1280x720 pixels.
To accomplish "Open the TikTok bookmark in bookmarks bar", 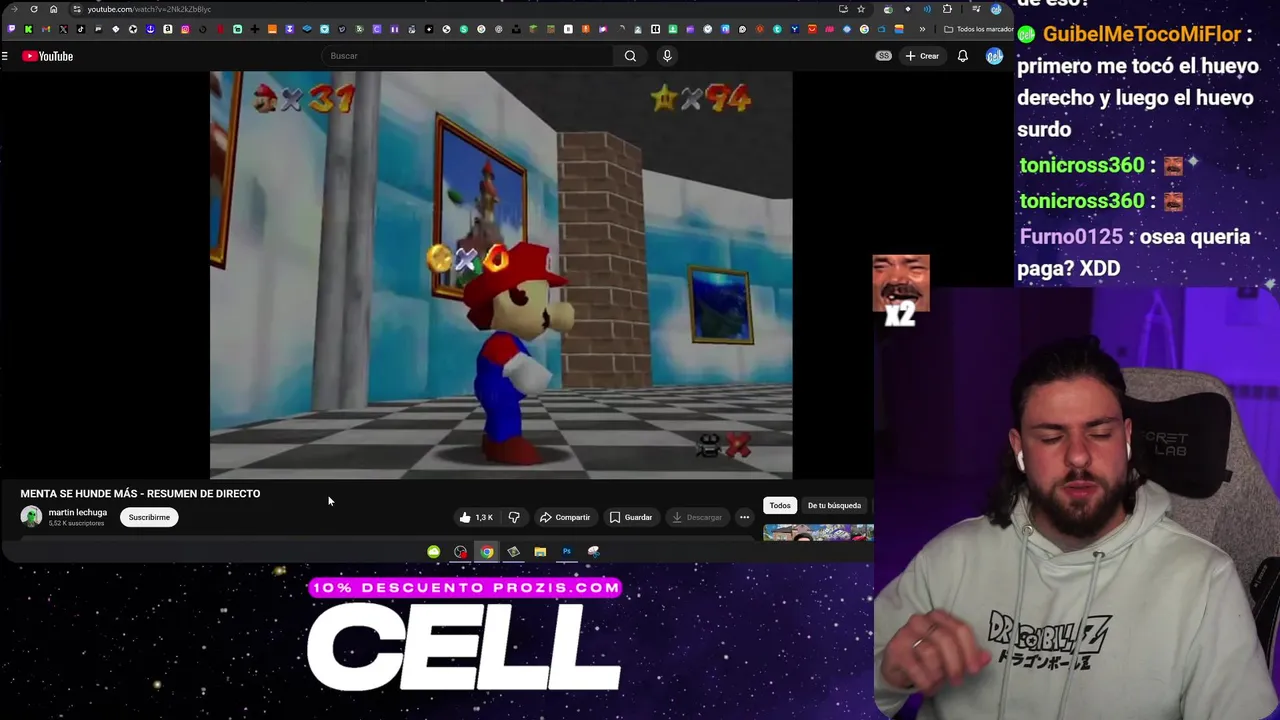I will [x=81, y=29].
